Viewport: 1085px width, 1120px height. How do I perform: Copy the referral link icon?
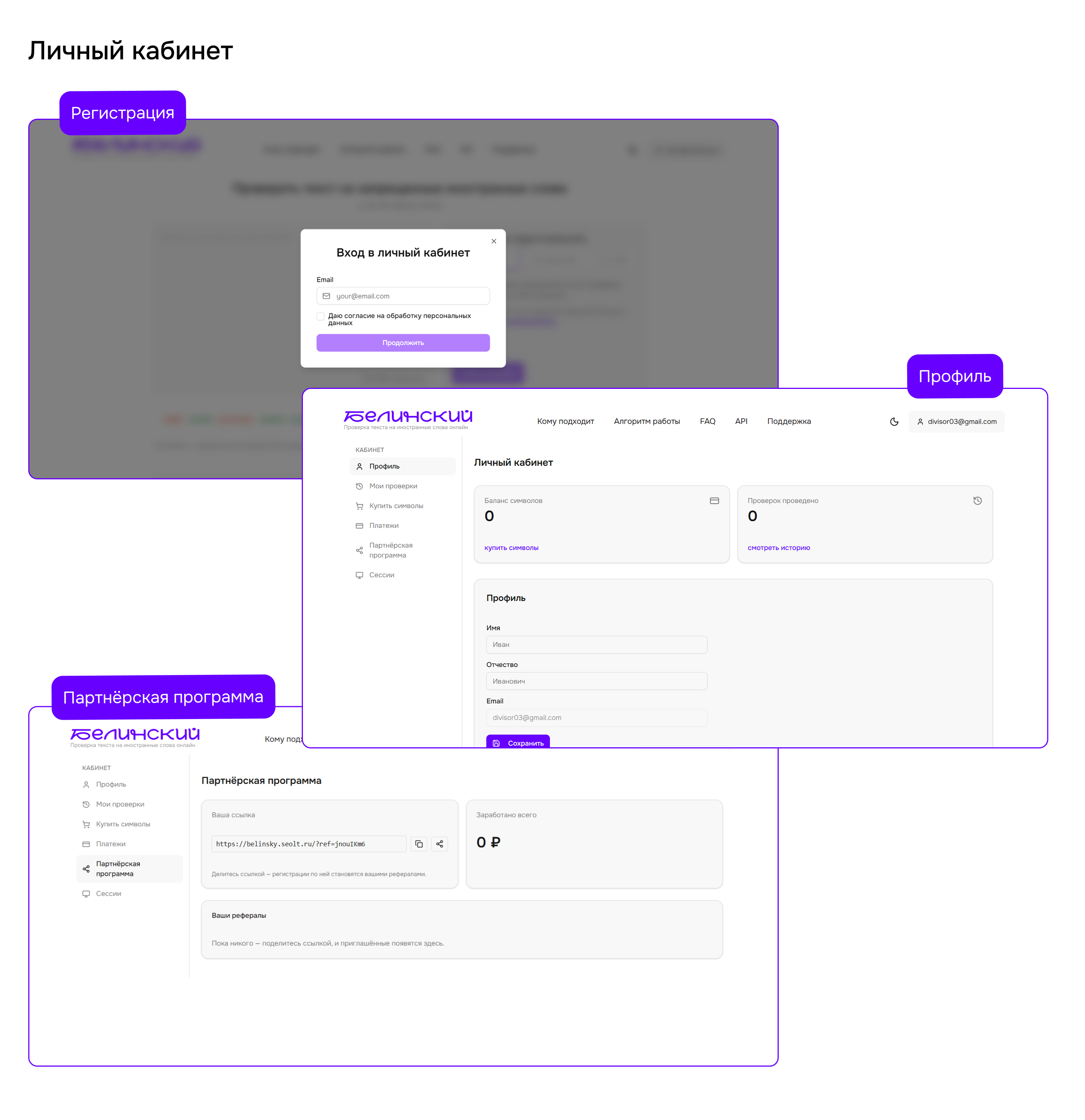(x=419, y=844)
